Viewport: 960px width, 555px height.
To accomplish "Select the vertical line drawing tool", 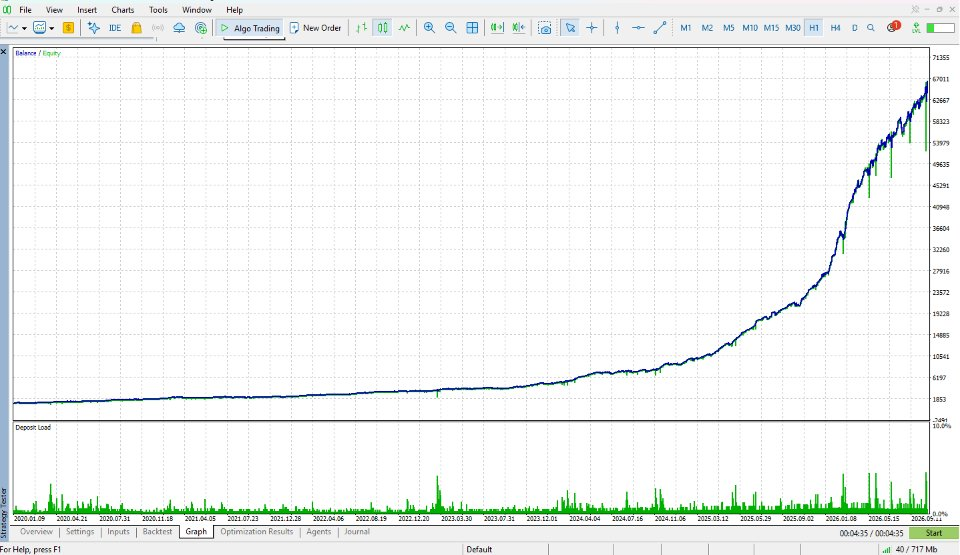I will tap(617, 28).
